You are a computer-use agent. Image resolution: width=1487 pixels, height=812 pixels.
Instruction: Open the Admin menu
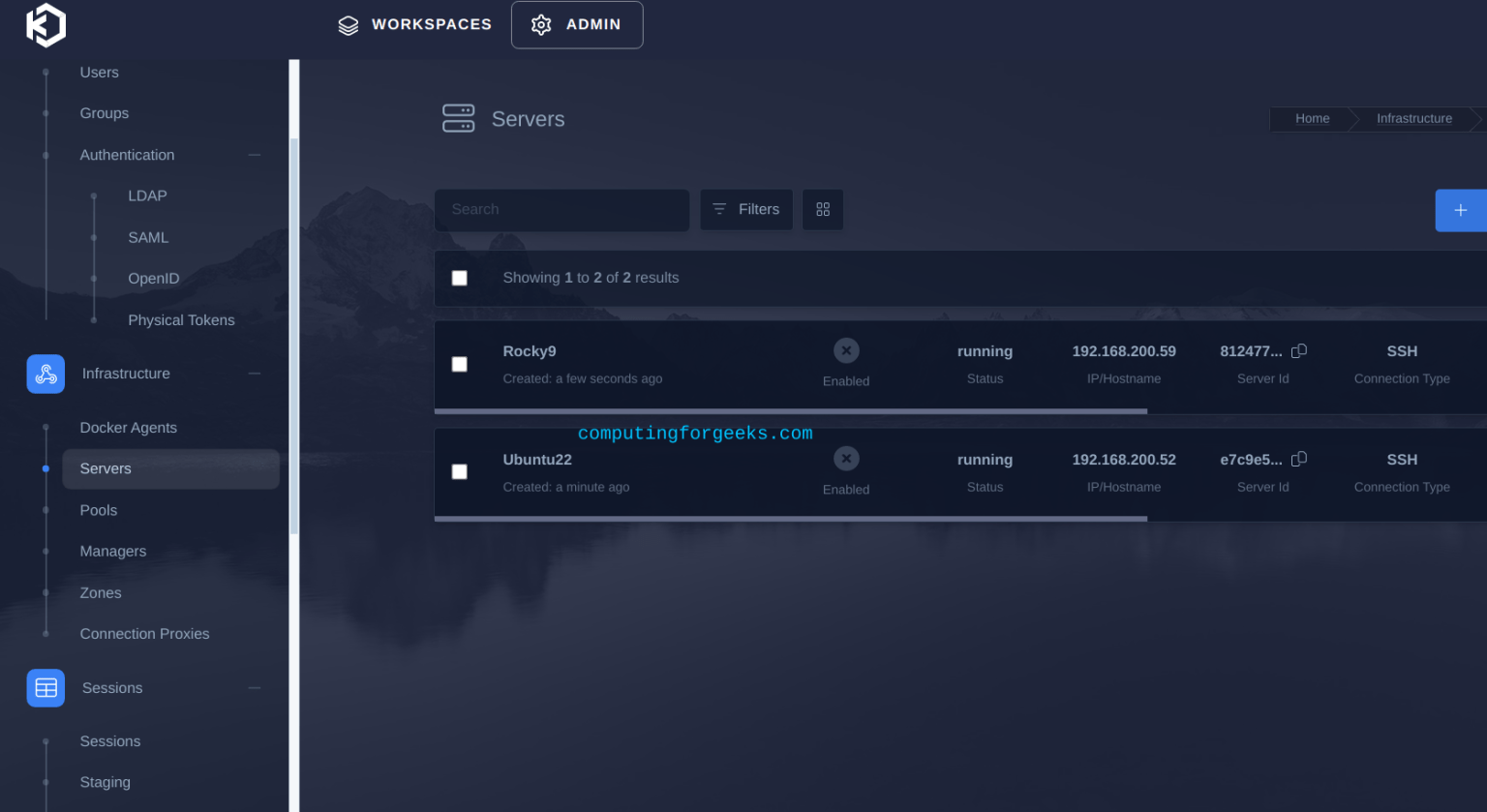click(x=577, y=24)
